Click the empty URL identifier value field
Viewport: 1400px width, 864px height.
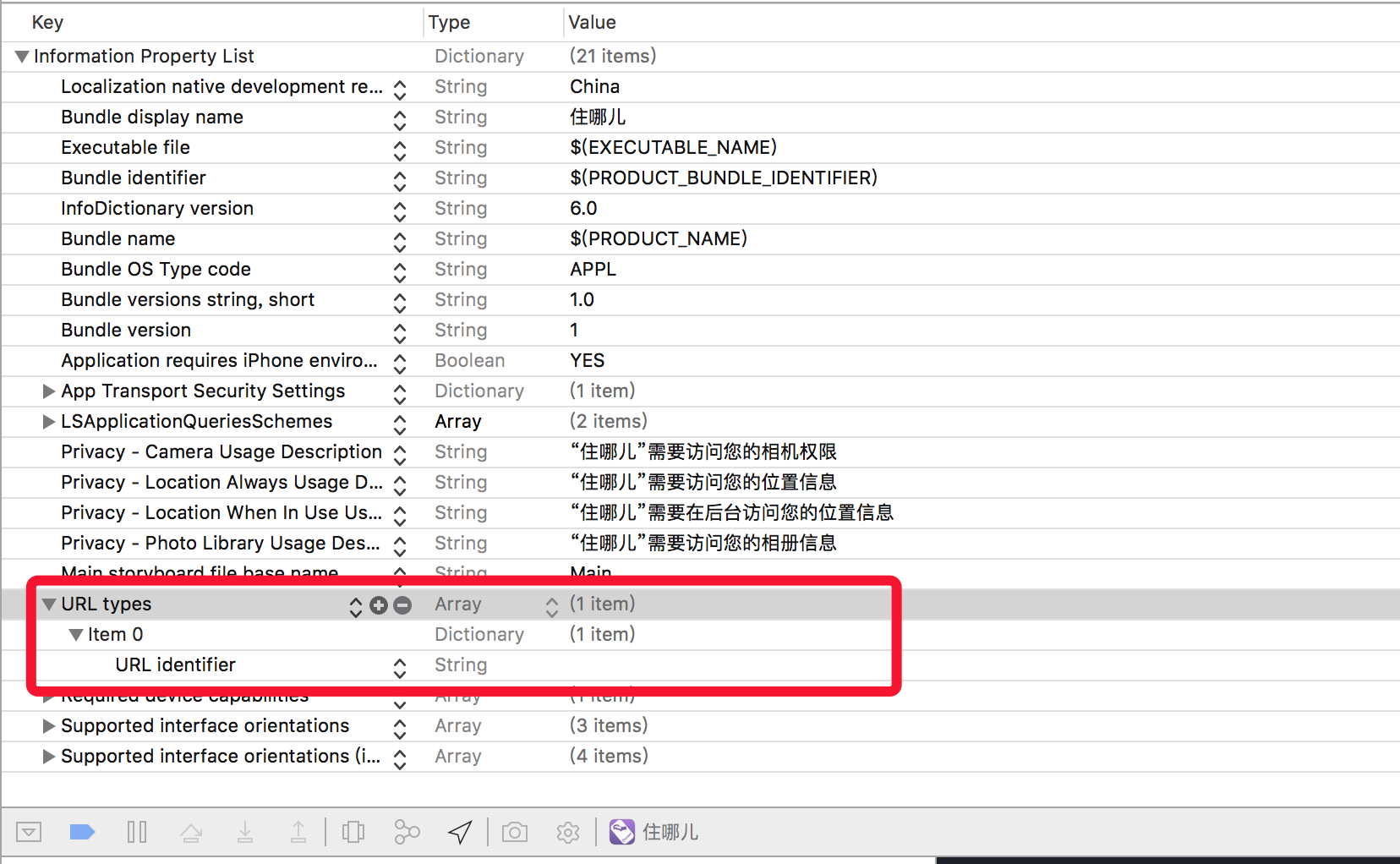pyautogui.click(x=727, y=665)
